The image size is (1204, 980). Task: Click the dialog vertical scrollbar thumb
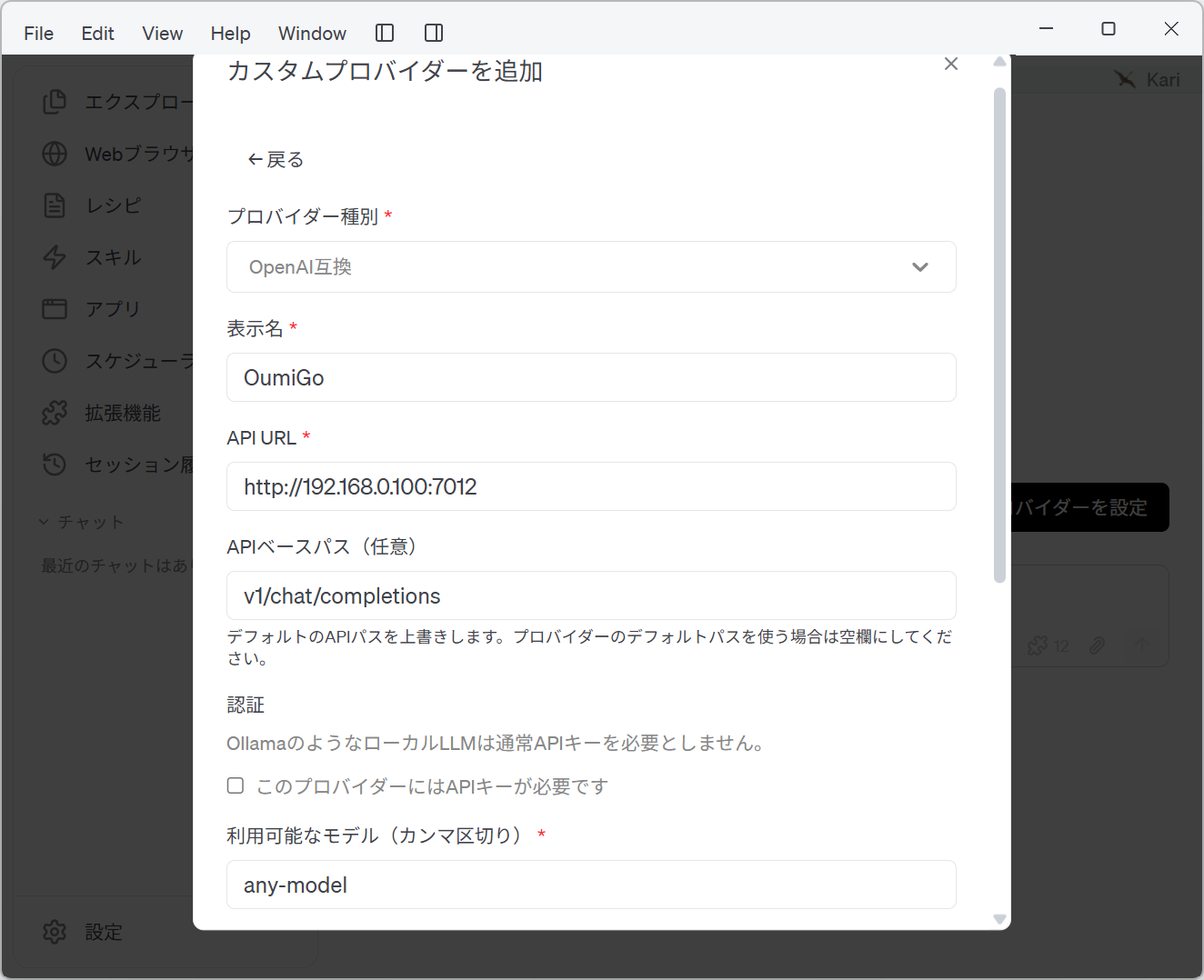click(999, 335)
